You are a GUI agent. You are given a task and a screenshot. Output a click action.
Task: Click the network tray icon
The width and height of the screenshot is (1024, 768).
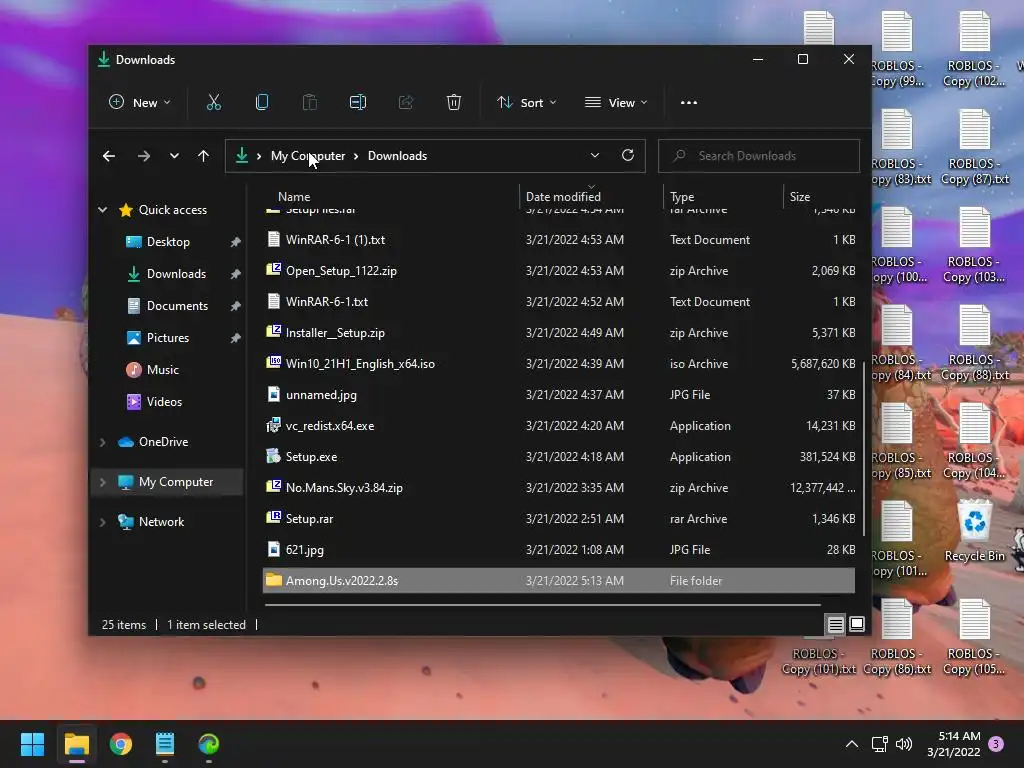[x=879, y=744]
